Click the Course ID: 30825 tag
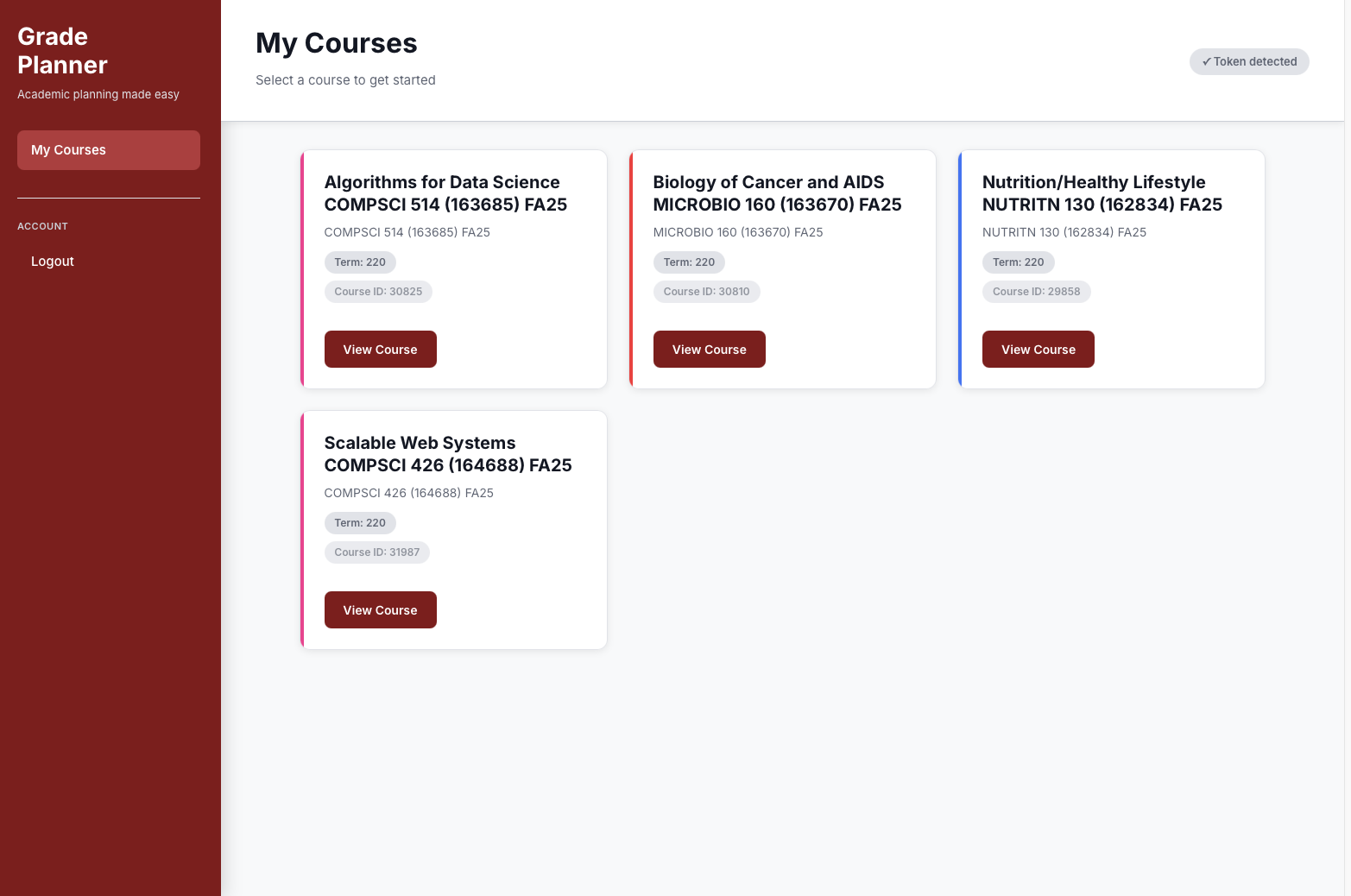This screenshot has width=1351, height=896. (378, 292)
